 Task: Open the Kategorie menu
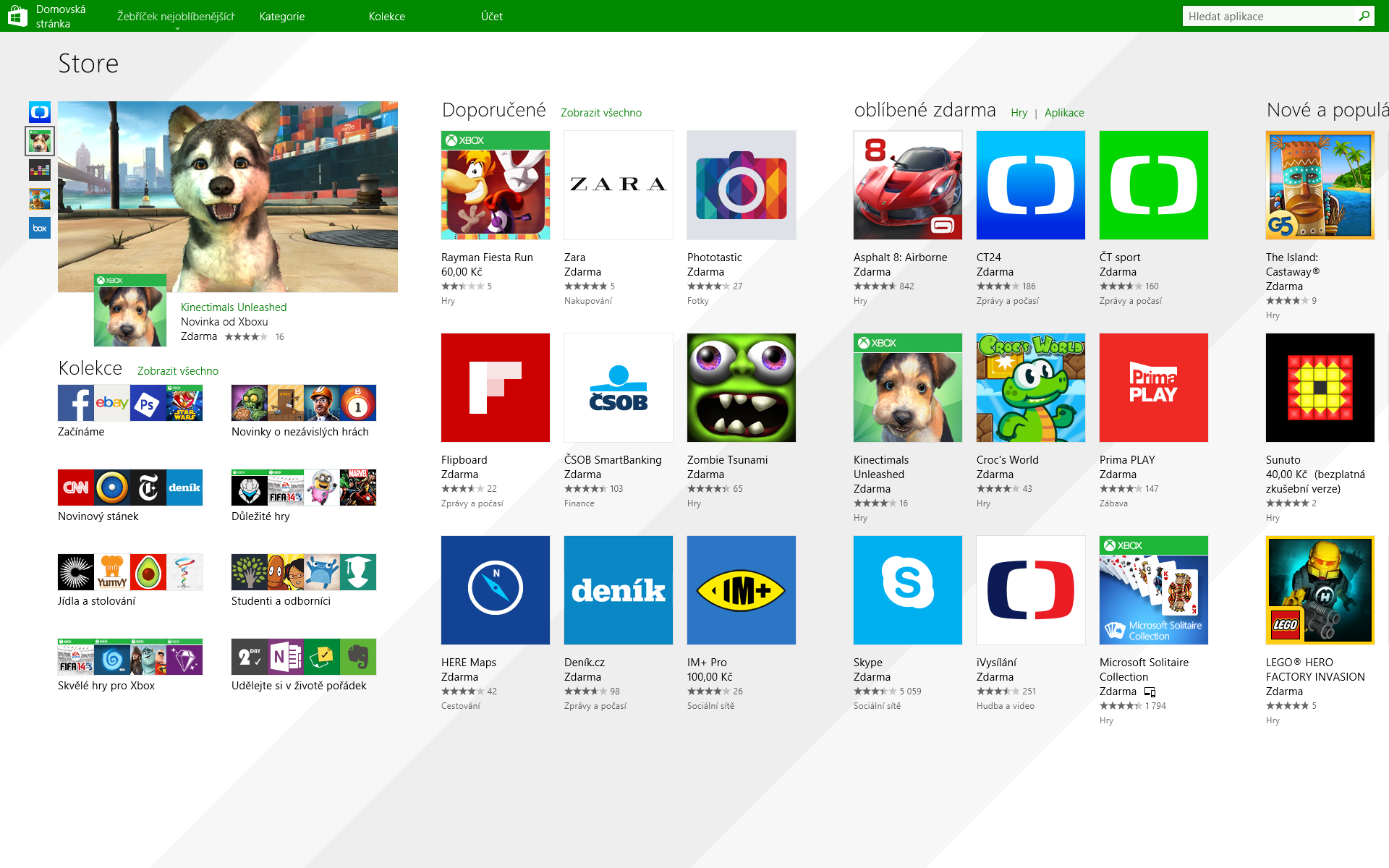pos(282,17)
